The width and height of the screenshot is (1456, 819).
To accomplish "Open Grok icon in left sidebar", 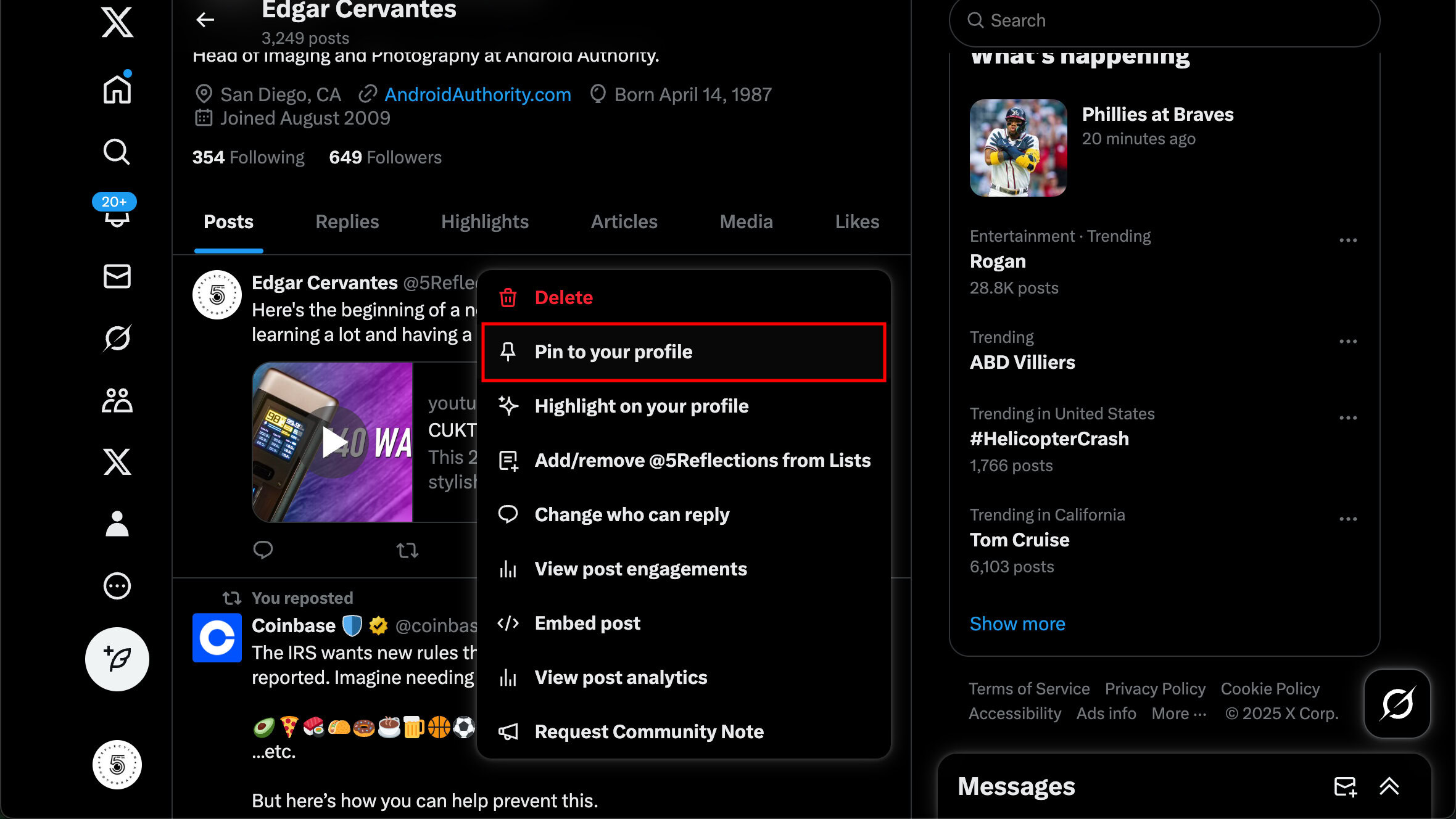I will pos(117,338).
